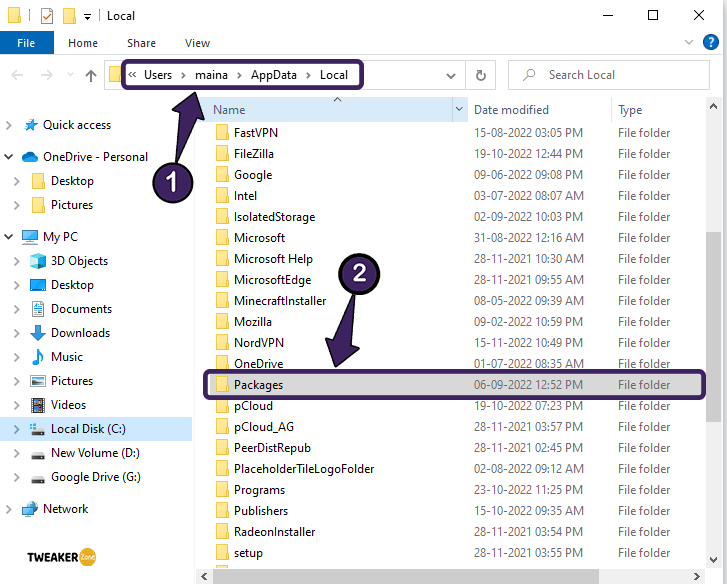Select Videos in navigation pane
Image resolution: width=727 pixels, height=584 pixels.
tap(68, 405)
